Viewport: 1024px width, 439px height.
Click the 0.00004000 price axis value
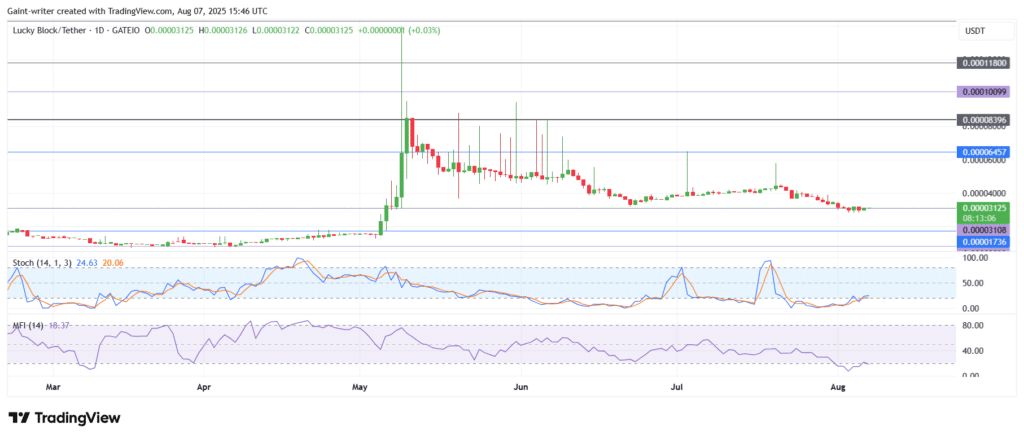pos(984,193)
